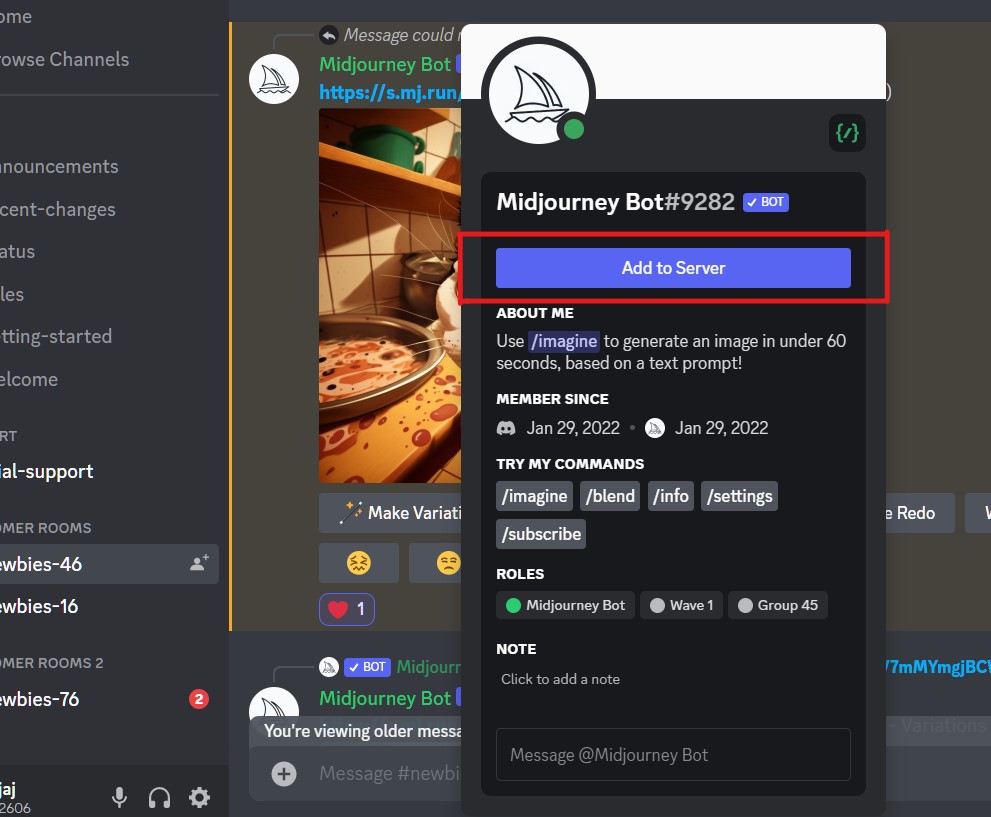Click Midjourney Bot username in top message
The height and width of the screenshot is (817, 991).
click(x=385, y=64)
